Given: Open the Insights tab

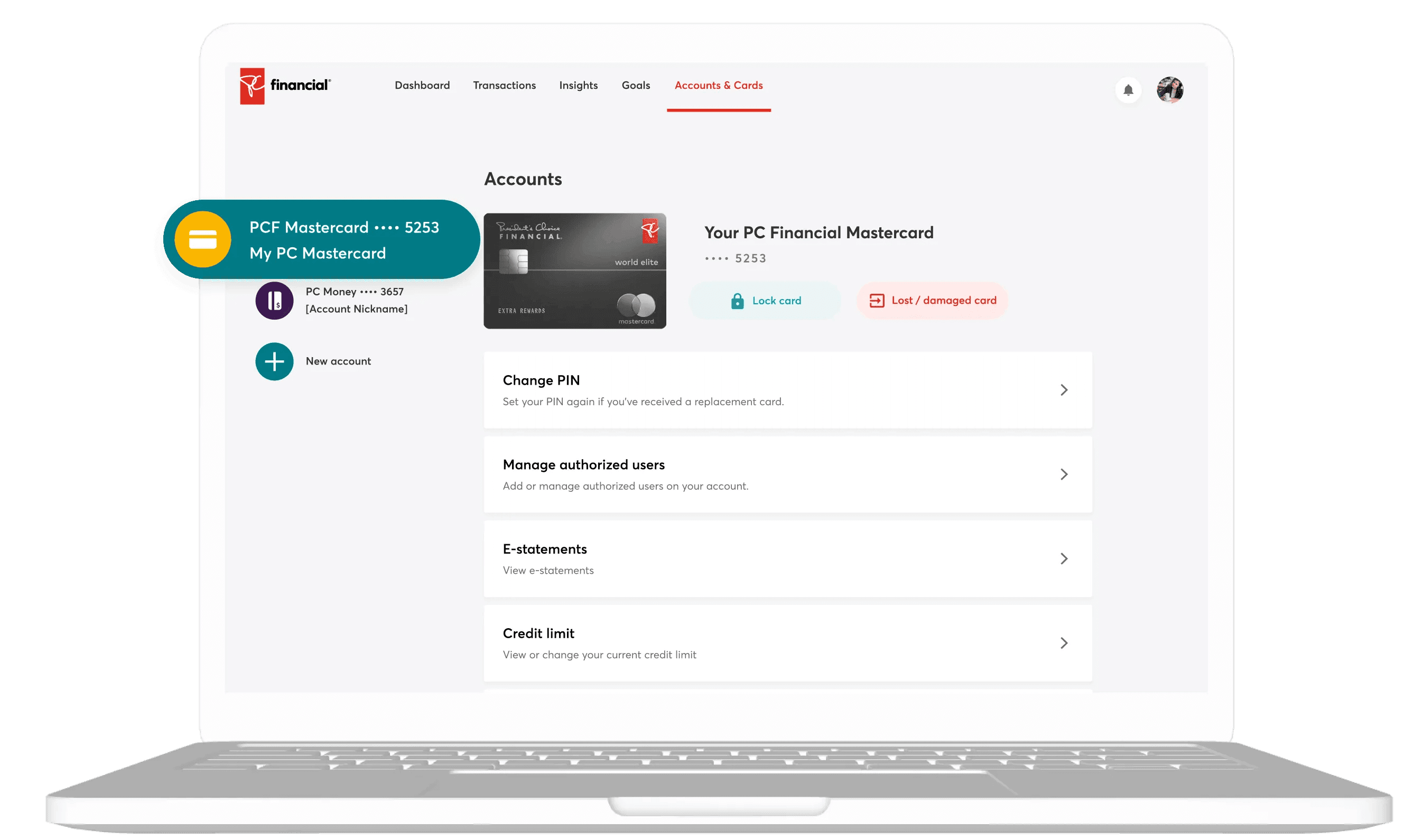Looking at the screenshot, I should tap(578, 86).
